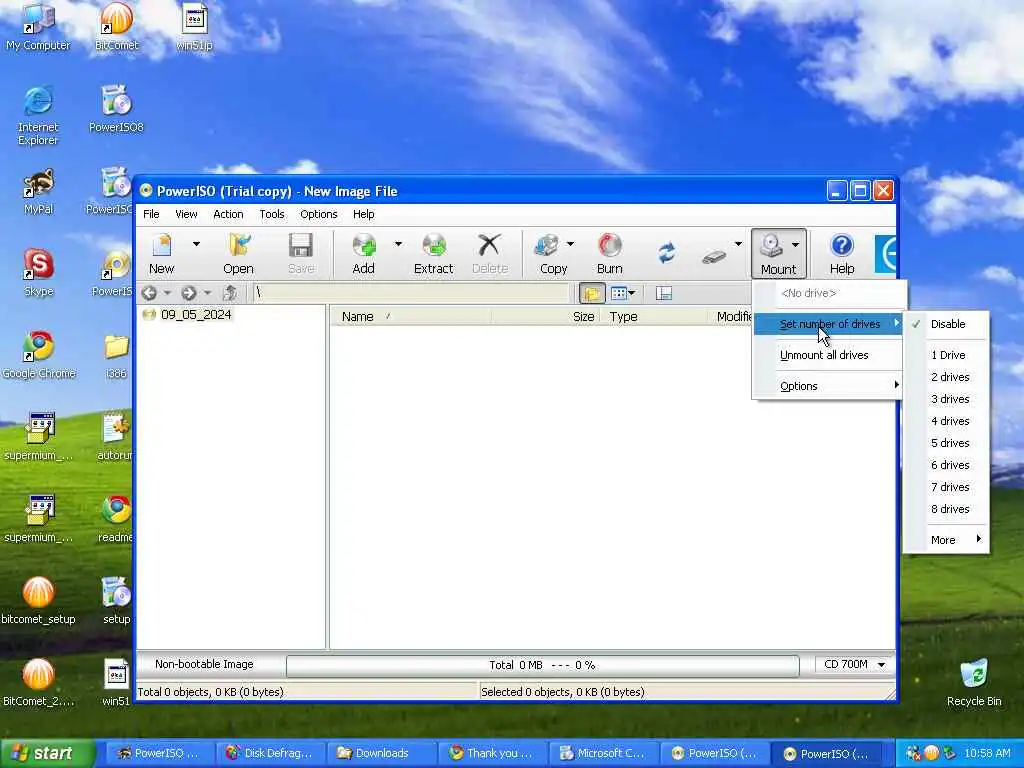This screenshot has width=1024, height=768.
Task: Expand the Options submenu in Mount menu
Action: coord(827,386)
